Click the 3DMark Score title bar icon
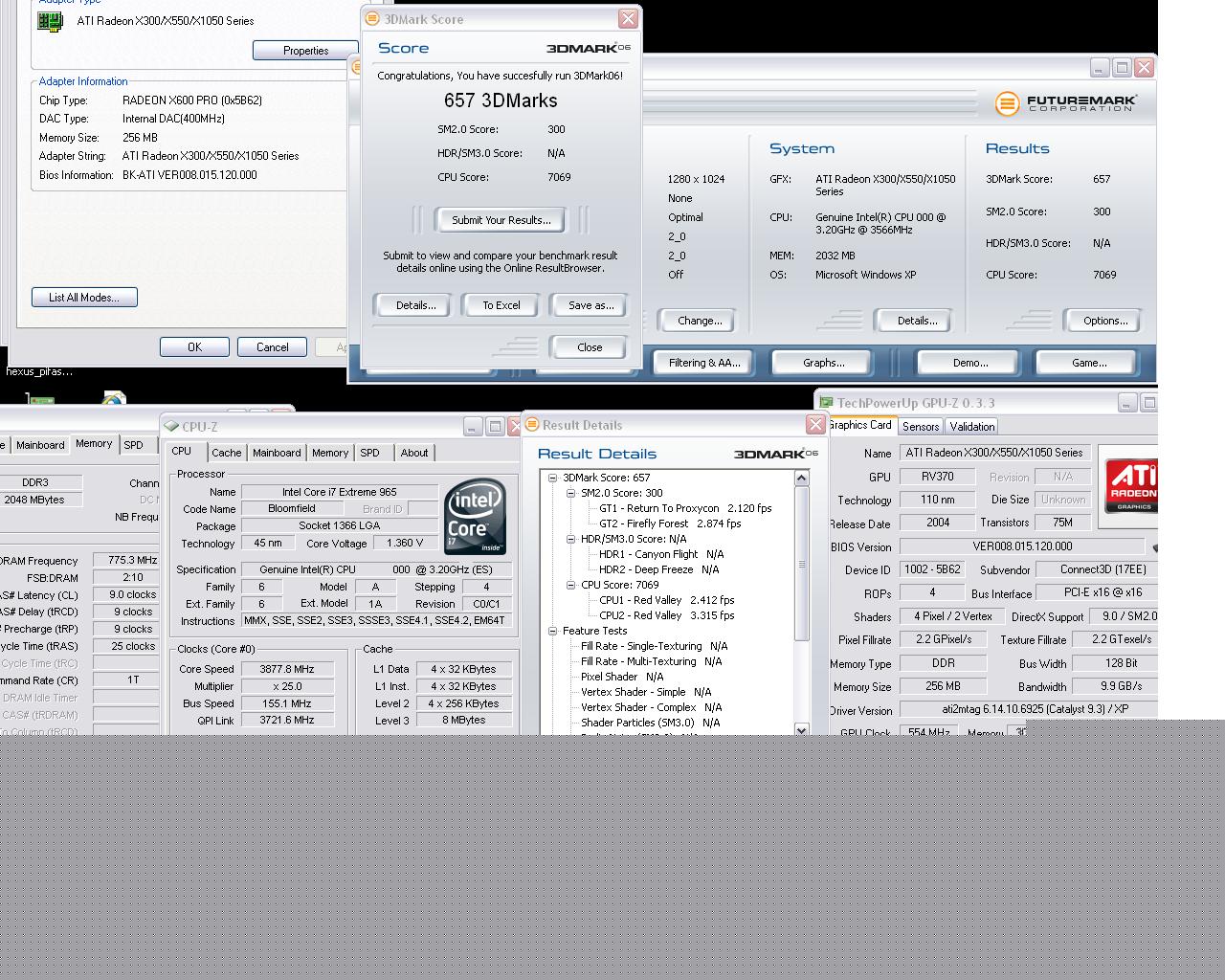Image resolution: width=1225 pixels, height=980 pixels. coord(372,18)
